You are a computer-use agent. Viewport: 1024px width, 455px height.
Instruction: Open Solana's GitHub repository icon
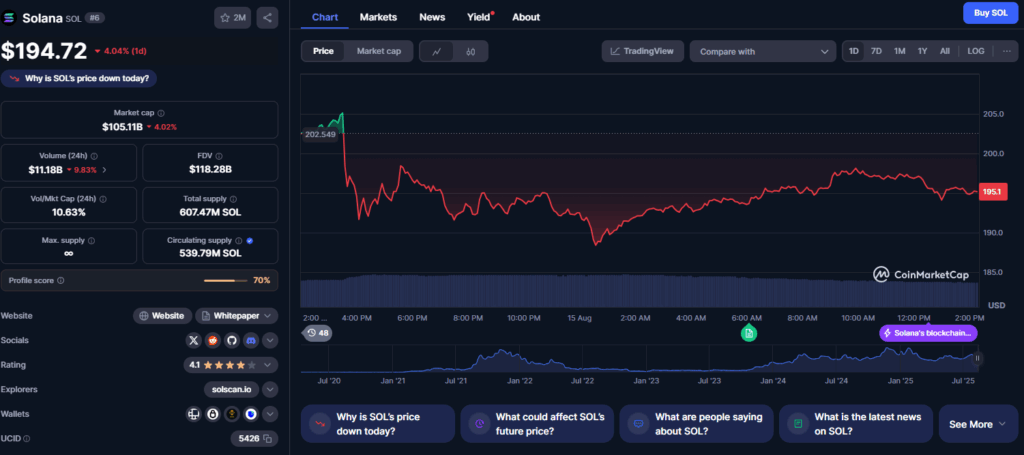231,340
